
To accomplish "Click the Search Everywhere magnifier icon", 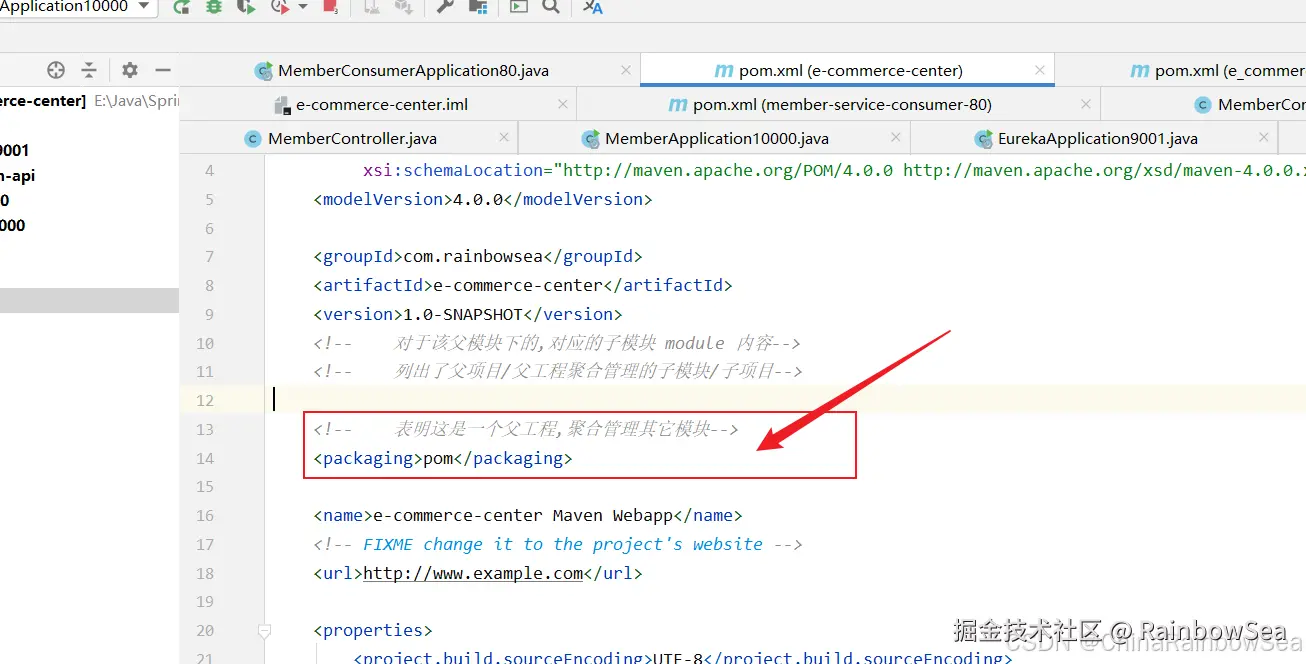I will [551, 7].
